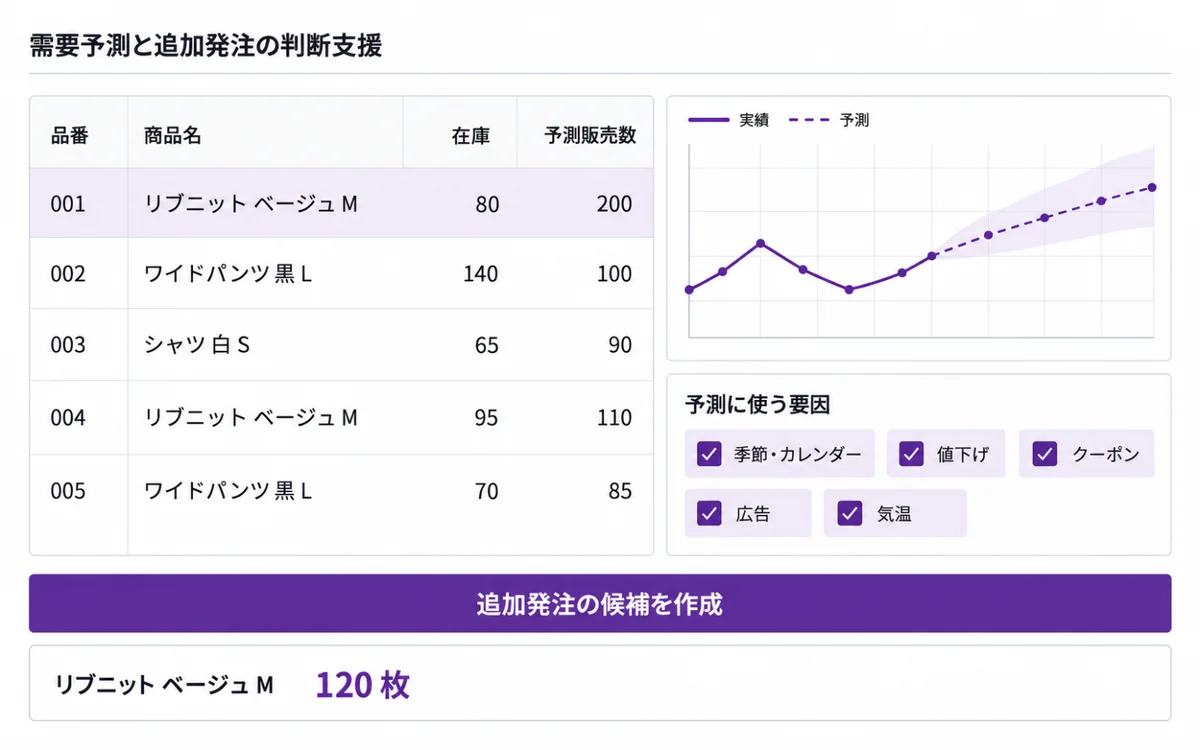1200x750 pixels.
Task: Click forecast value 90
Action: point(621,345)
